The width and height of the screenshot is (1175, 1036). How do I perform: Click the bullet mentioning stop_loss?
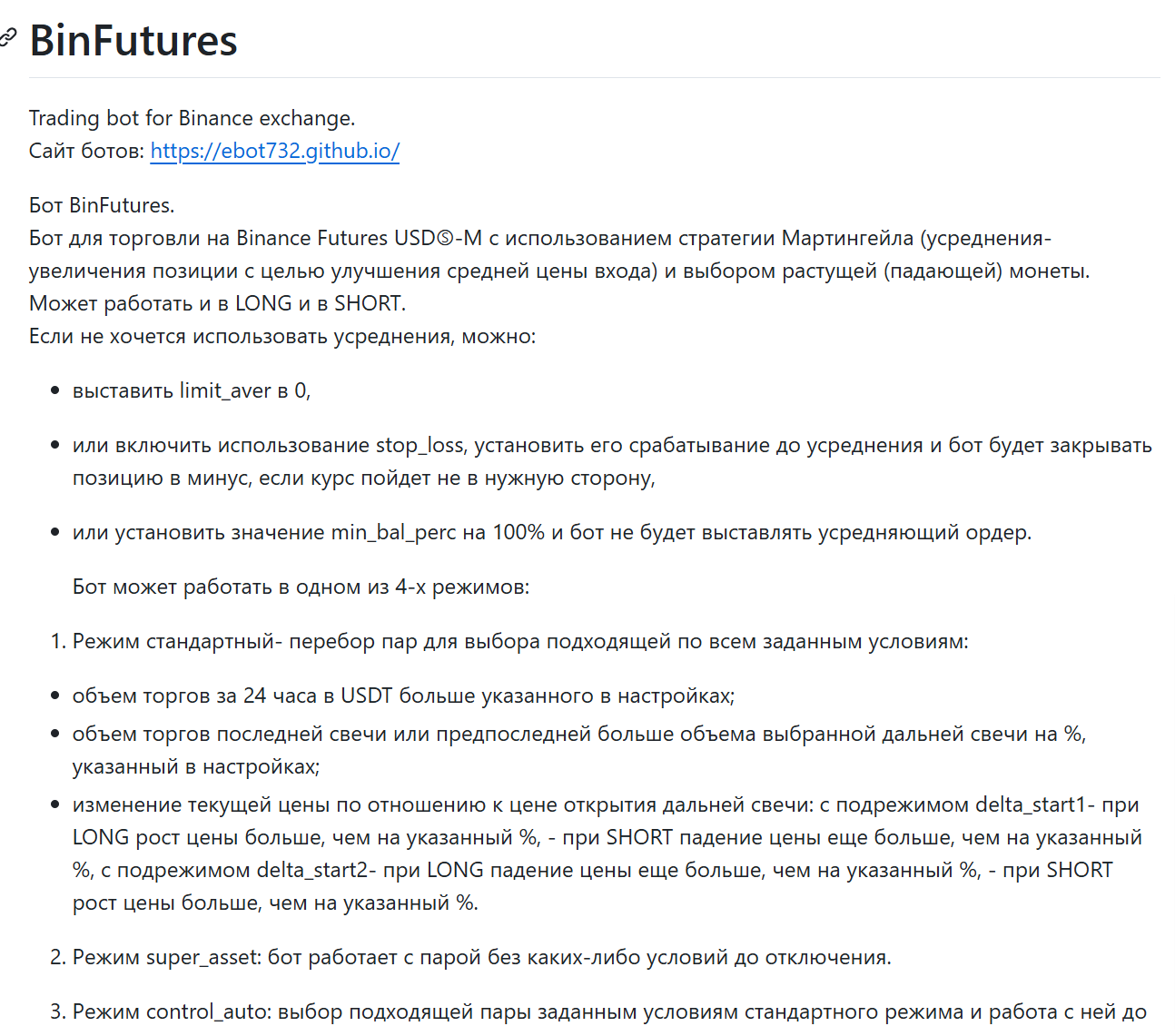click(x=612, y=445)
